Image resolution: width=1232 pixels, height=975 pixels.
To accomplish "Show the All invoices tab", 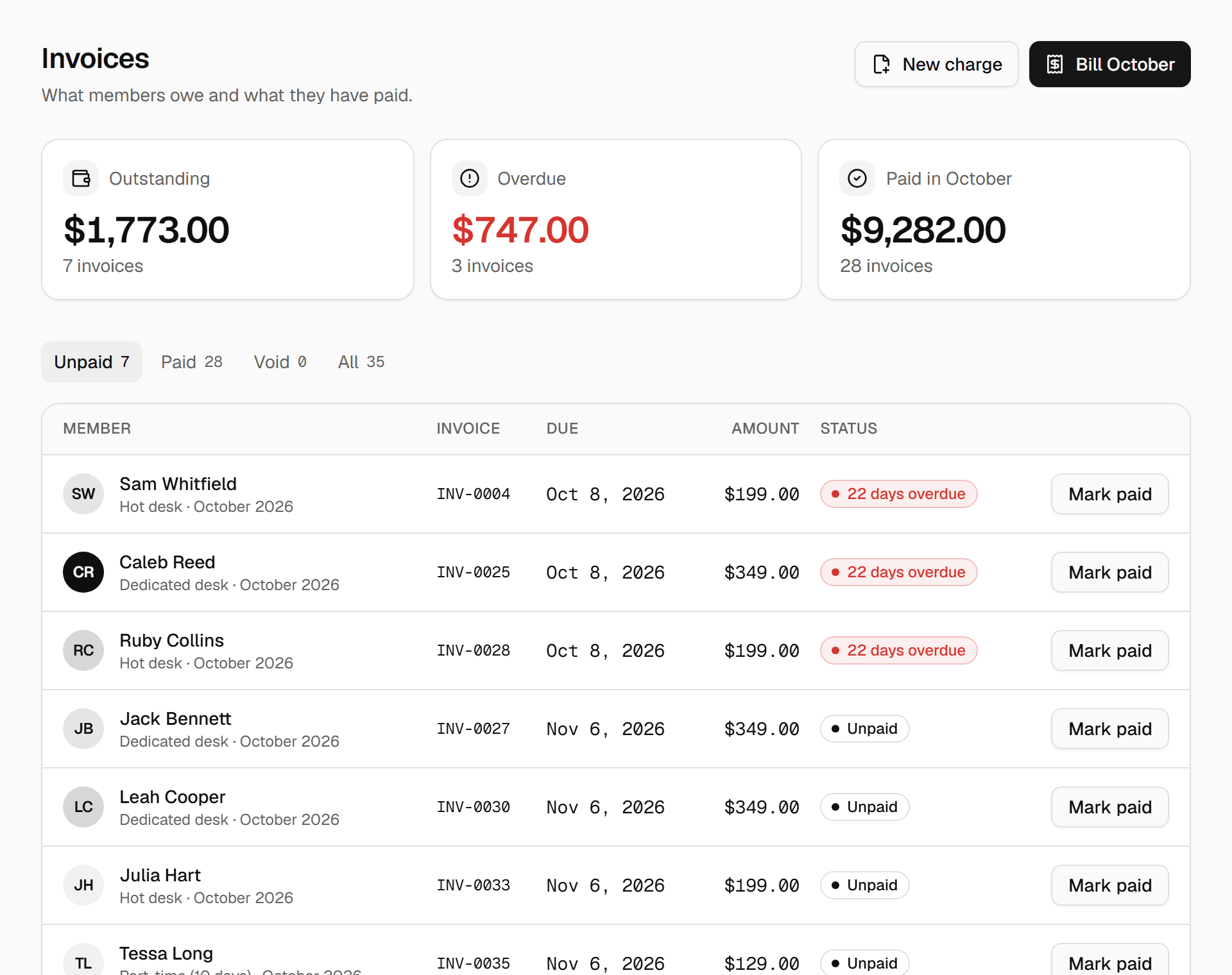I will 361,362.
